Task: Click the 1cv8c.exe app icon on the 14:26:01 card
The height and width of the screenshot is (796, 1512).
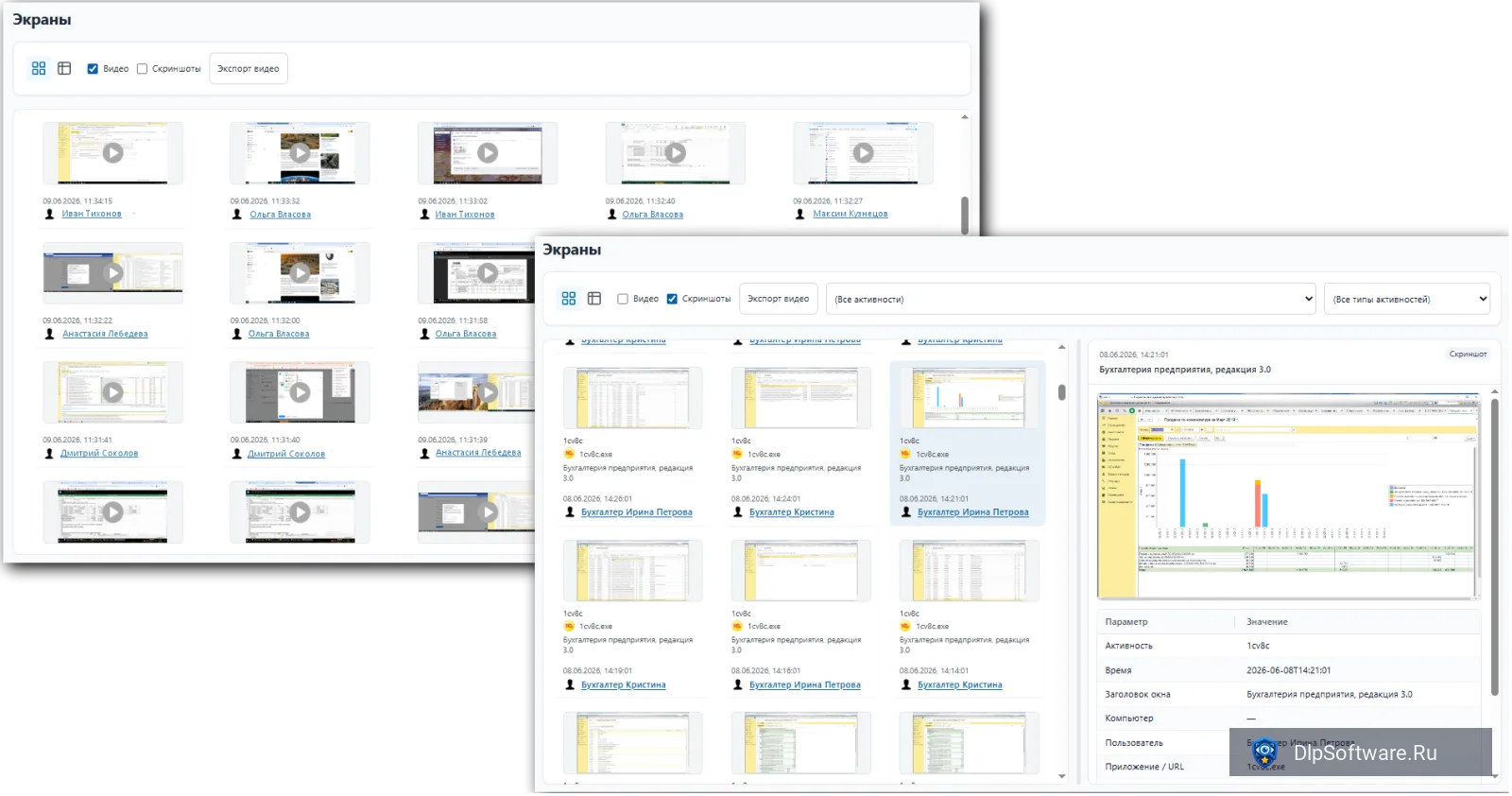Action: click(x=569, y=455)
